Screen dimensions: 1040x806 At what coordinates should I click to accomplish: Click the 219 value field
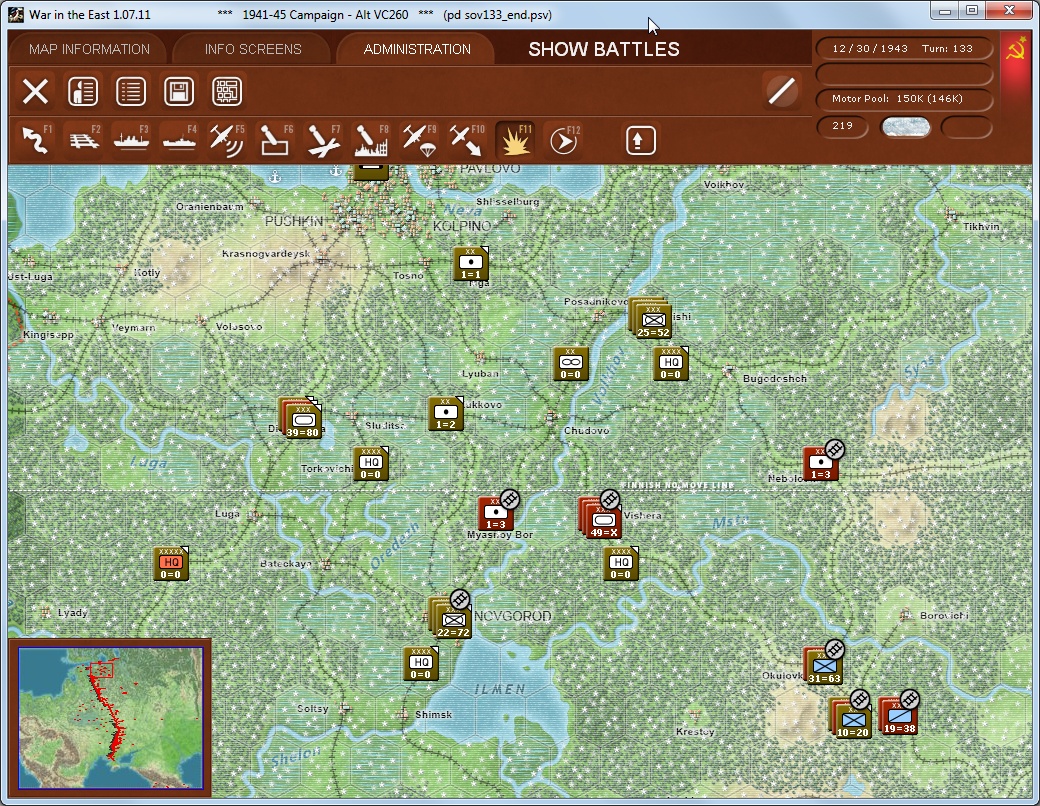click(842, 127)
